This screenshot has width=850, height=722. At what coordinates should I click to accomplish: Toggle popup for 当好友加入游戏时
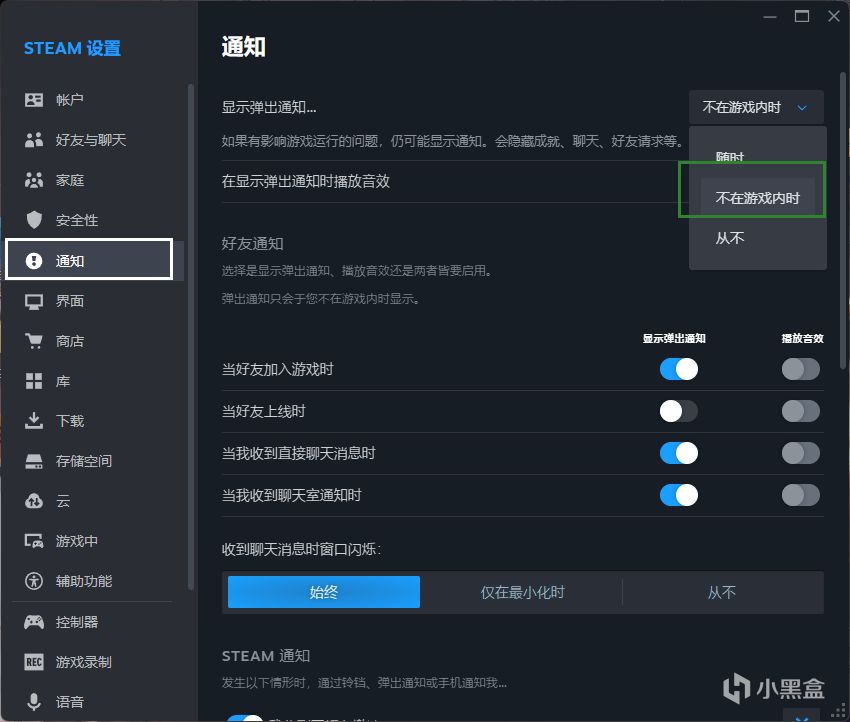tap(679, 369)
